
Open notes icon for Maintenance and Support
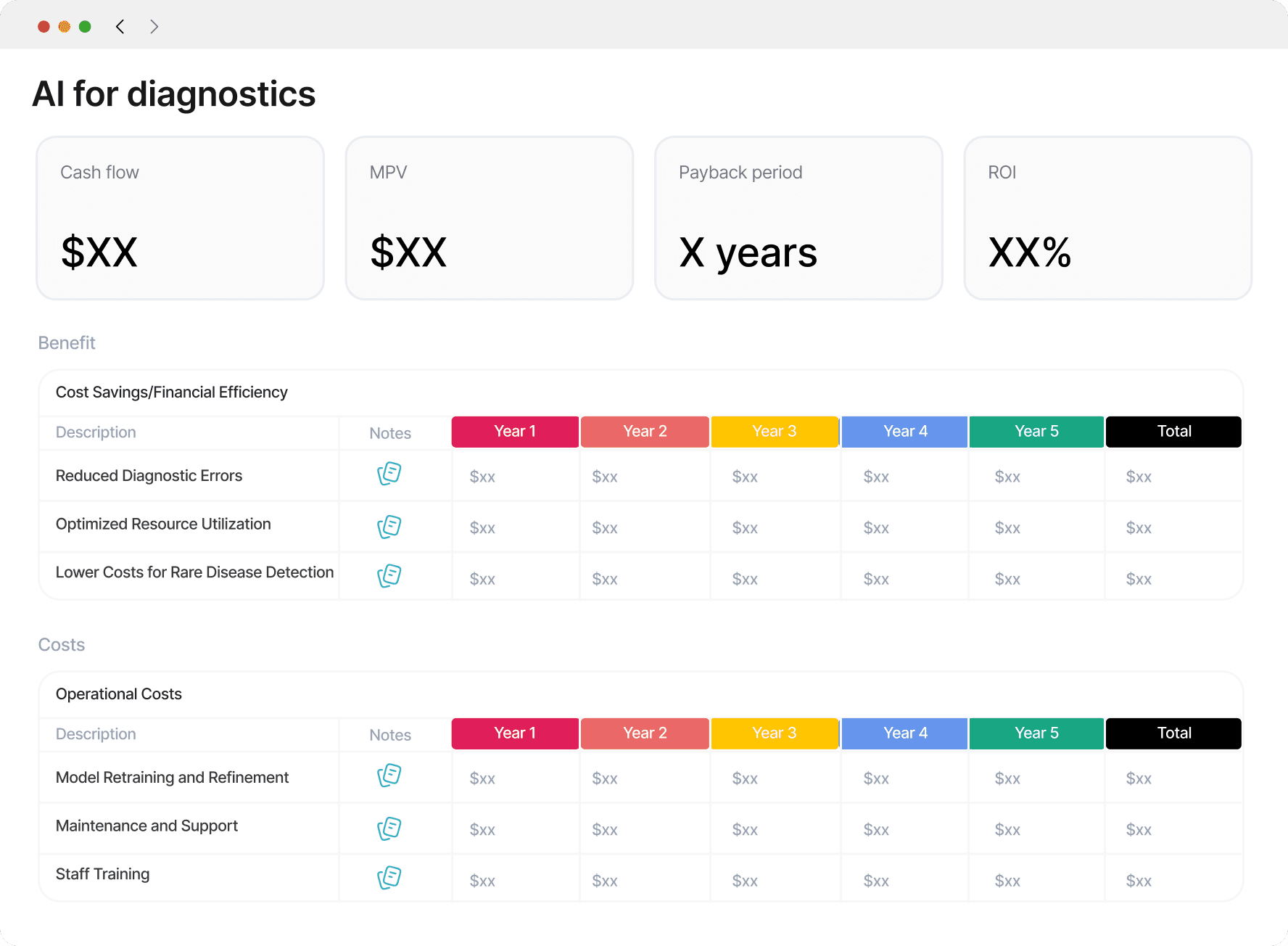click(389, 828)
